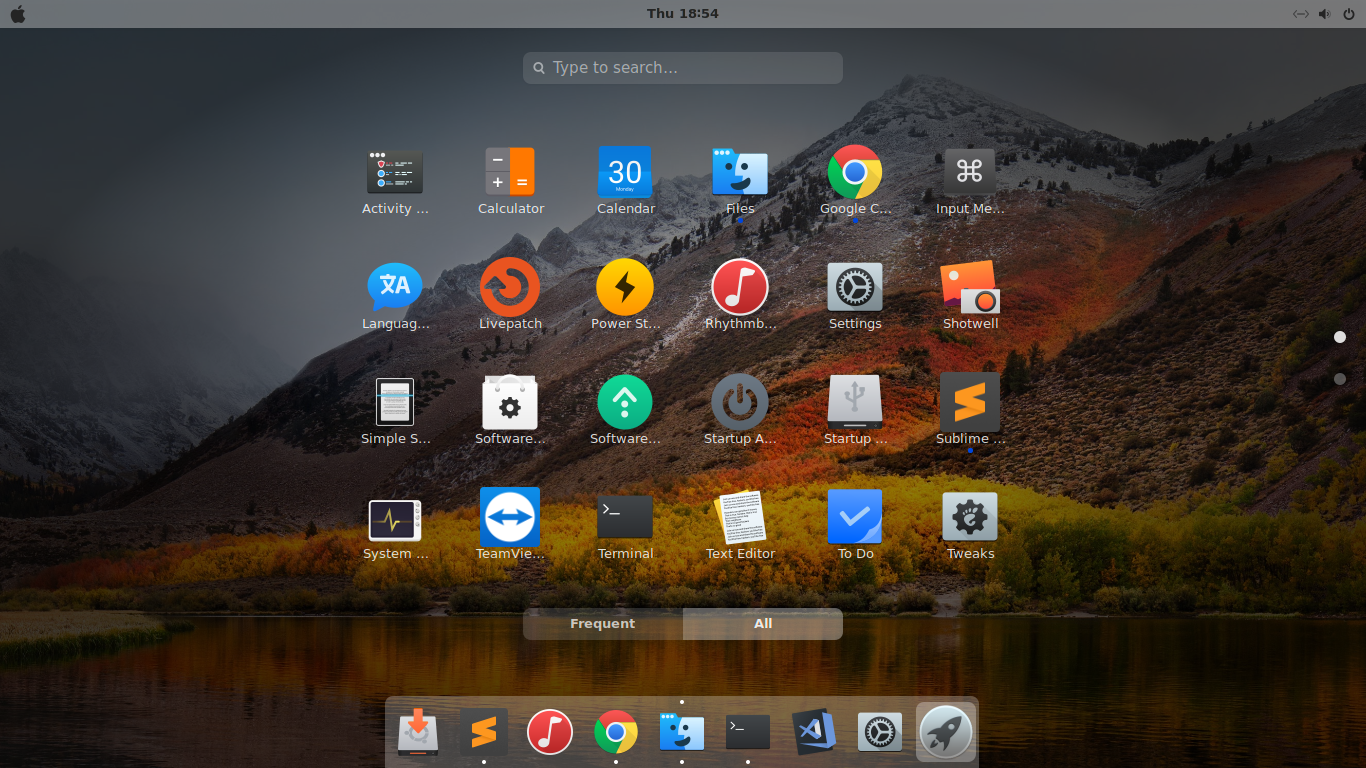Open the network status icon in top bar
Image resolution: width=1366 pixels, height=768 pixels.
tap(1301, 14)
